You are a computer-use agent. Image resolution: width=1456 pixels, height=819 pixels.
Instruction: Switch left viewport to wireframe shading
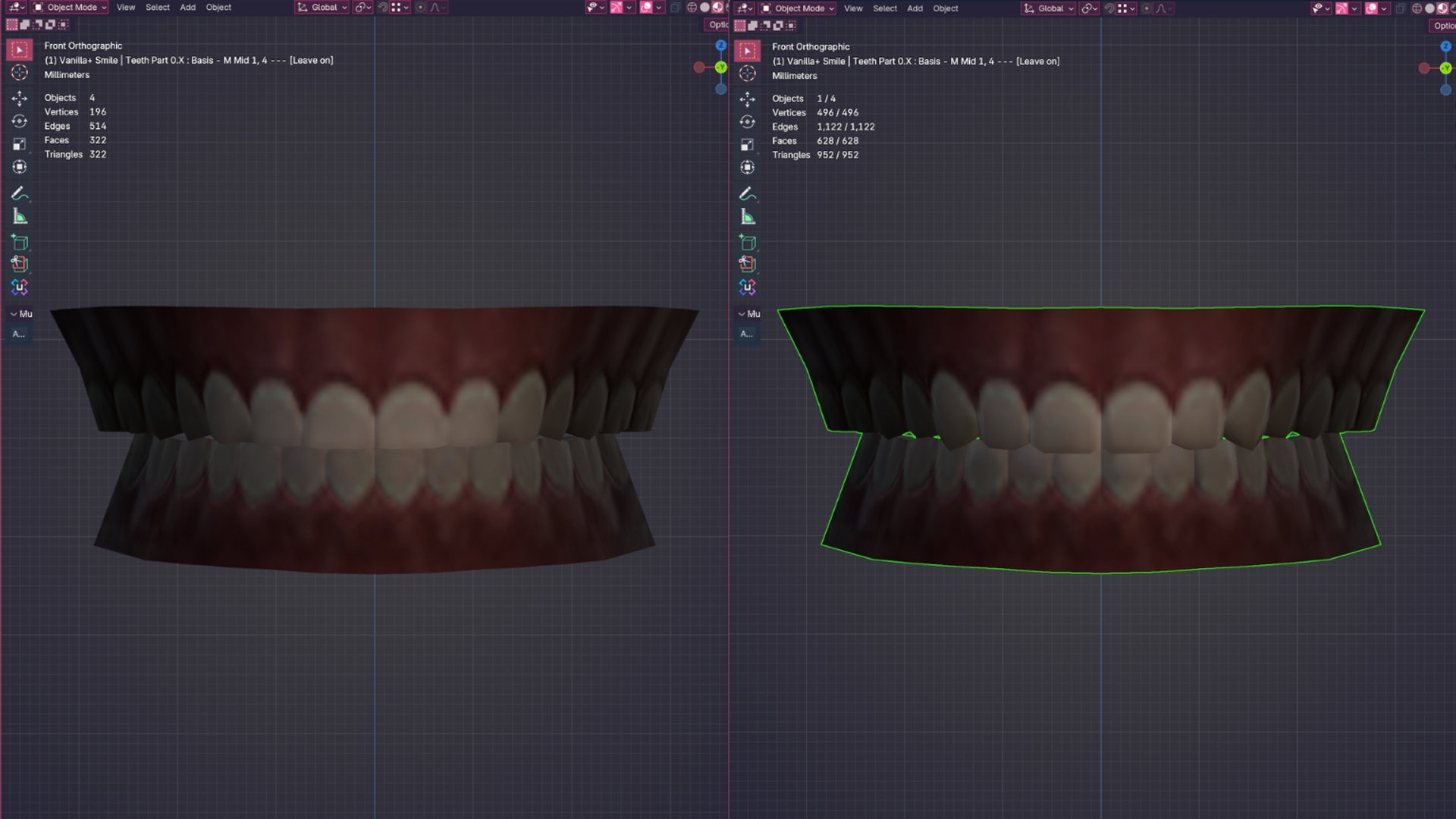tap(692, 8)
